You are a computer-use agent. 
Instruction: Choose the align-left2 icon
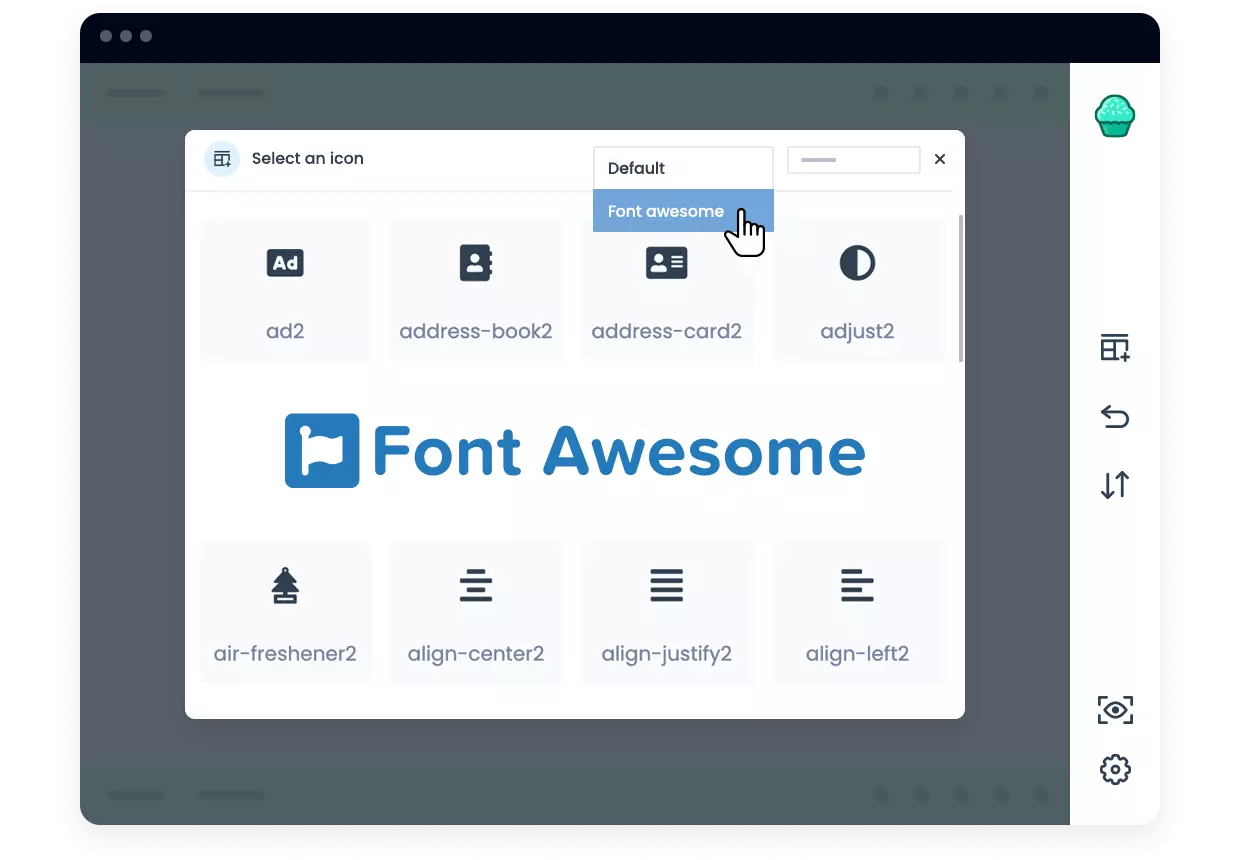pos(857,612)
